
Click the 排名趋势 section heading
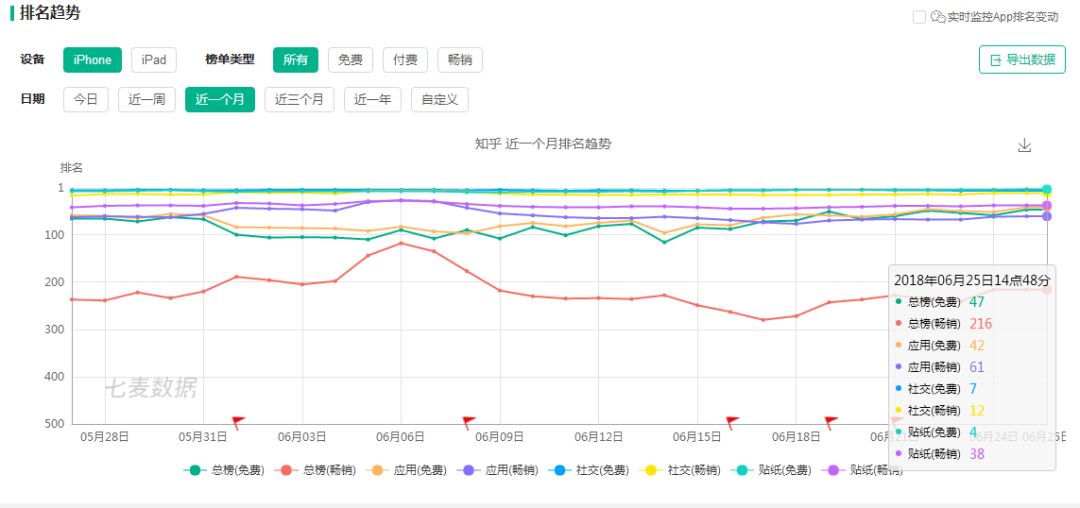pos(50,13)
